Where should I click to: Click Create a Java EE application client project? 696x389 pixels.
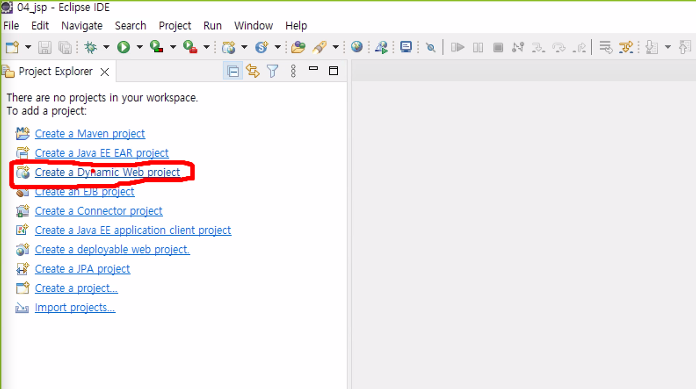pos(133,230)
